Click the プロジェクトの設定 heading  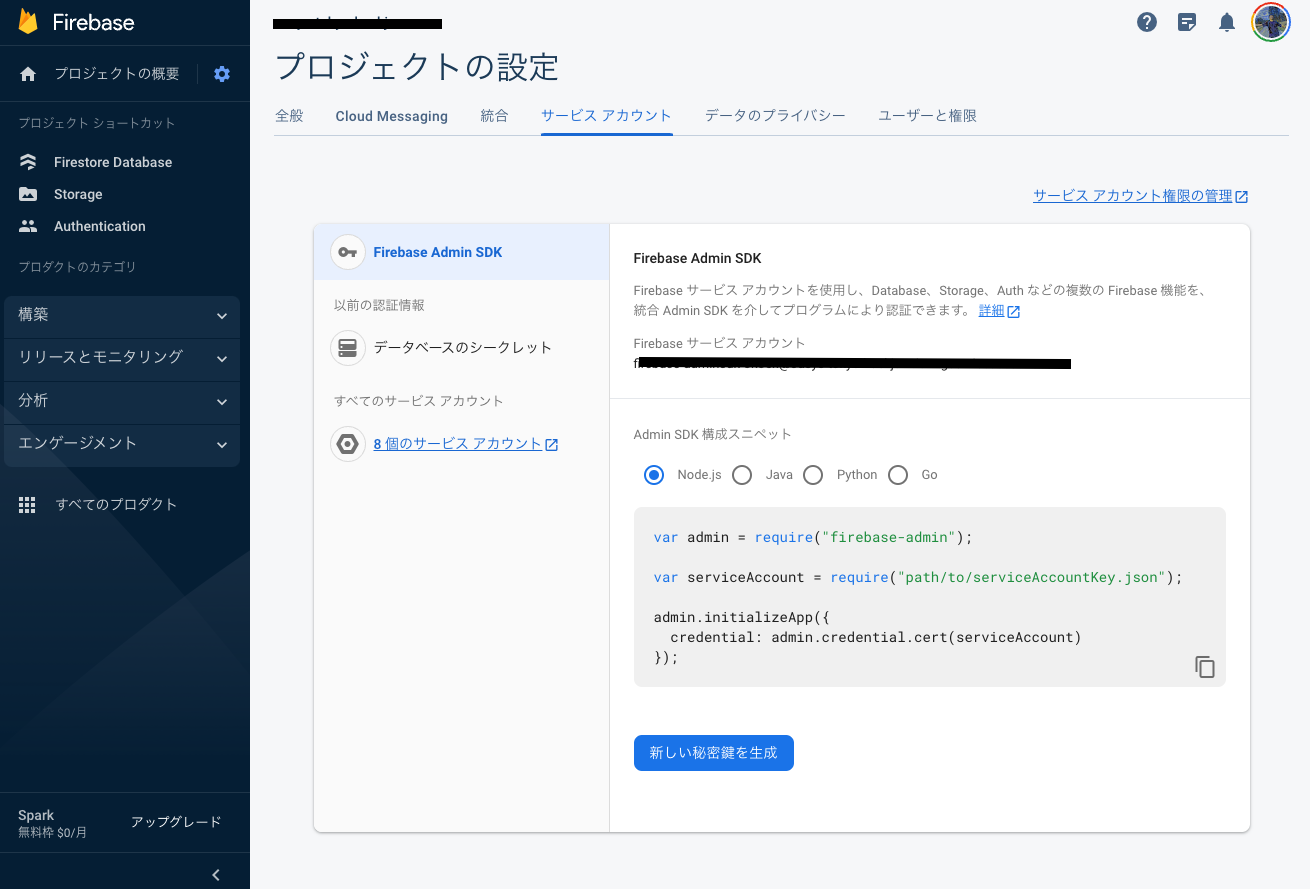[x=417, y=67]
